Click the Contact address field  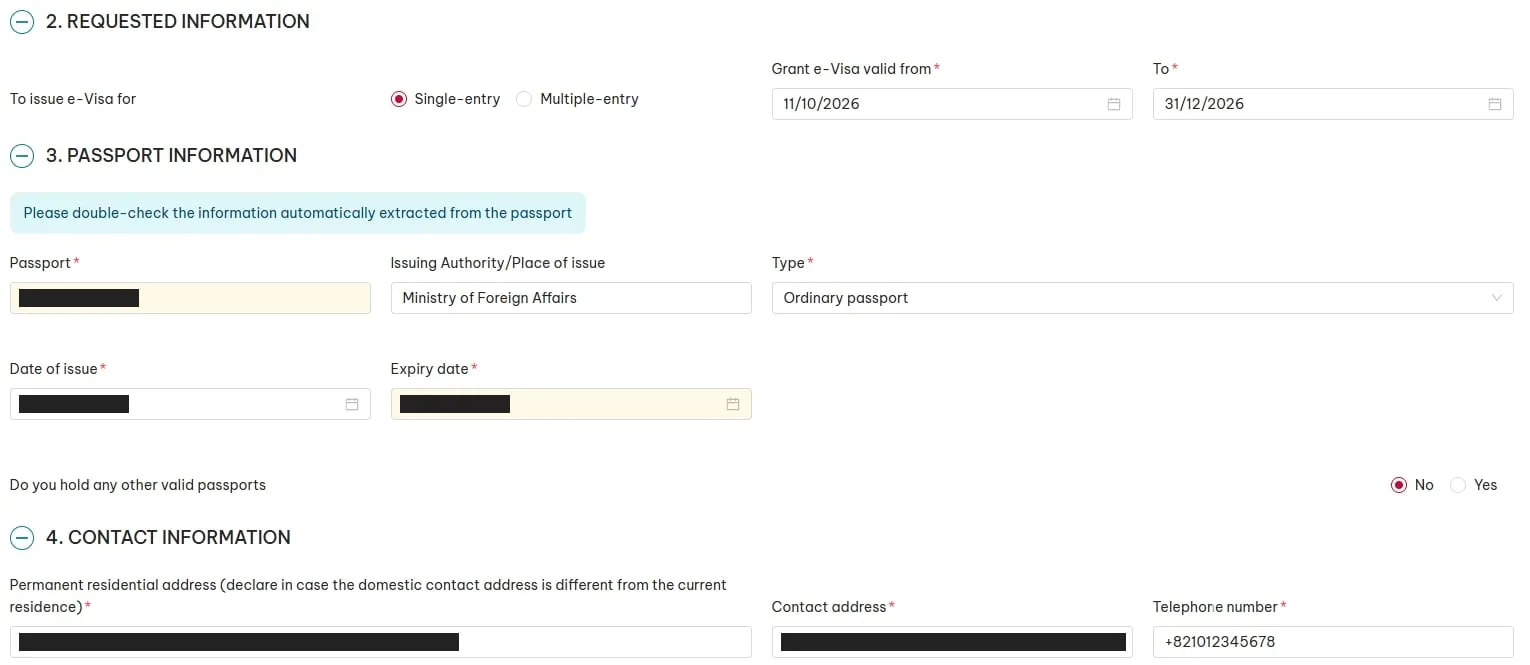coord(952,642)
